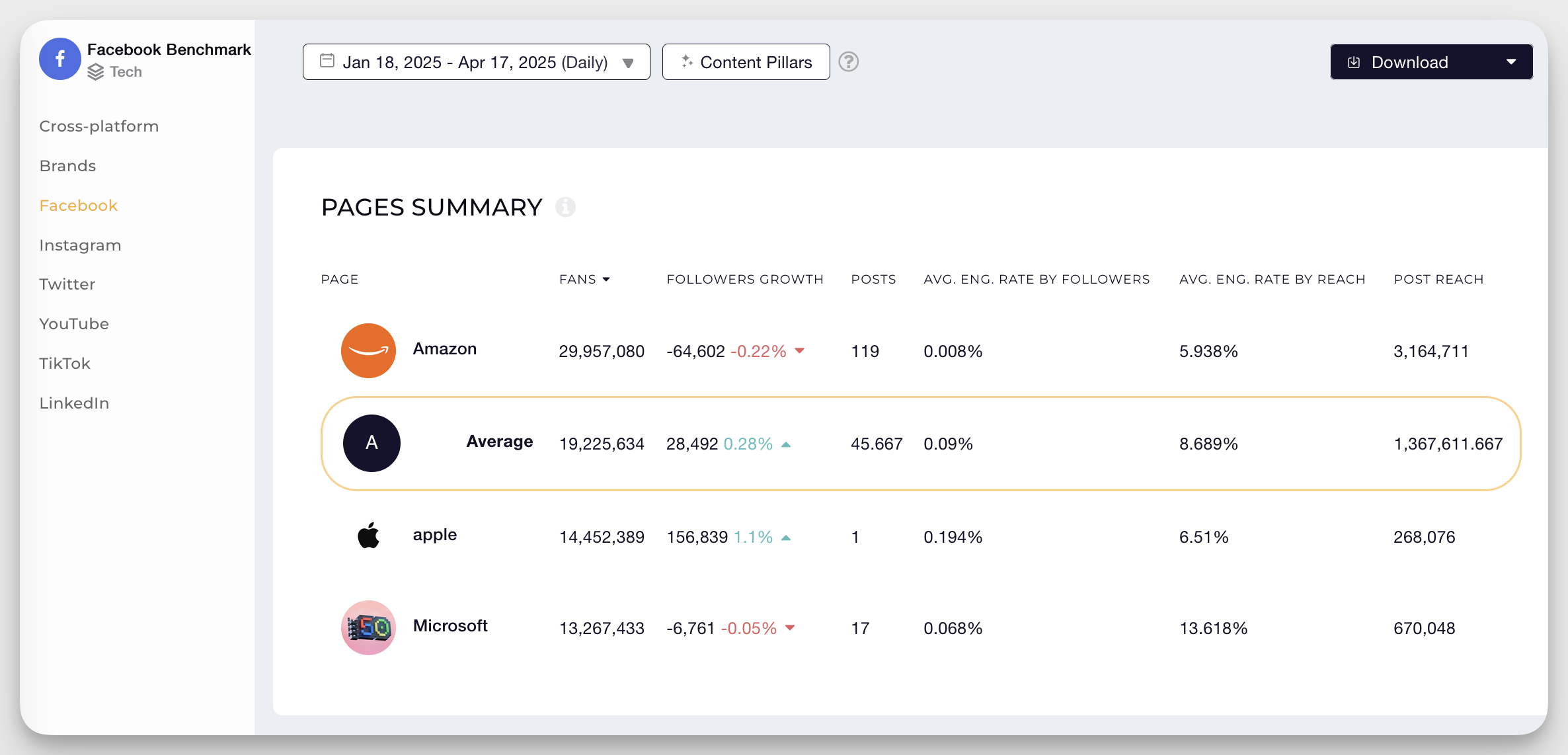Viewport: 1568px width, 755px height.
Task: Click the download tray icon
Action: tap(1354, 62)
